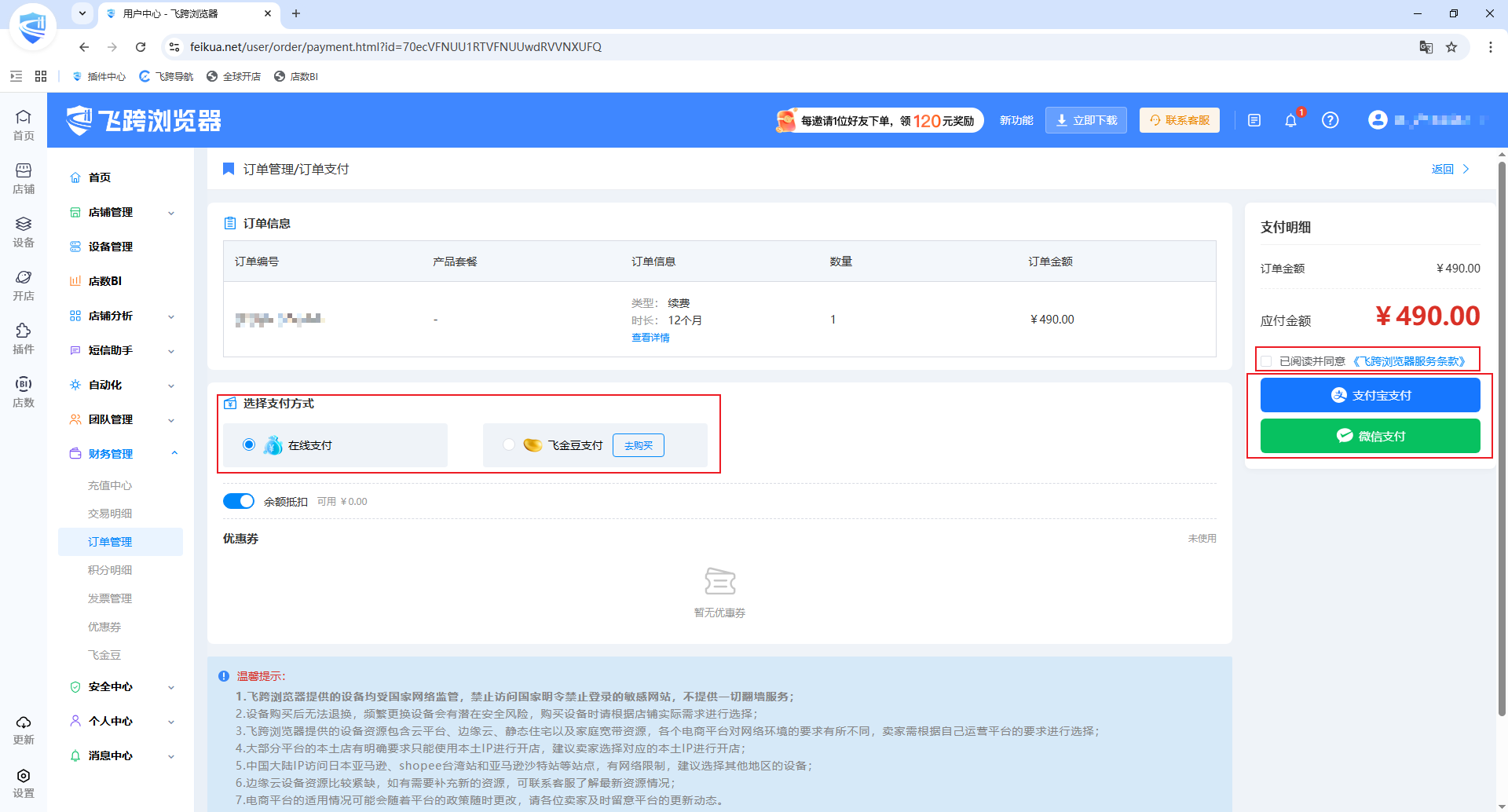Go back with the browser back arrow
The height and width of the screenshot is (812, 1508).
(84, 47)
